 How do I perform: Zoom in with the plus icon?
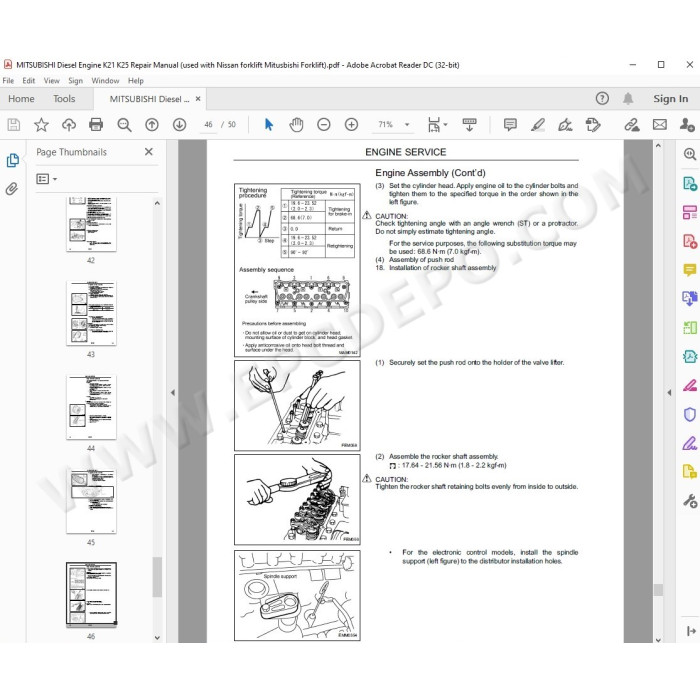[351, 125]
